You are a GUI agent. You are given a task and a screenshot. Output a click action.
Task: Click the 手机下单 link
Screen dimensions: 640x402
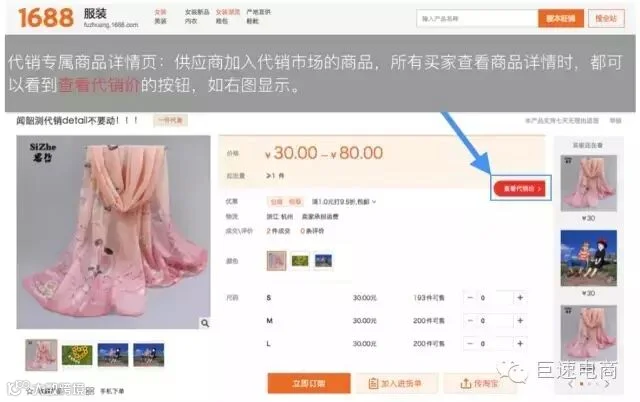click(x=112, y=391)
